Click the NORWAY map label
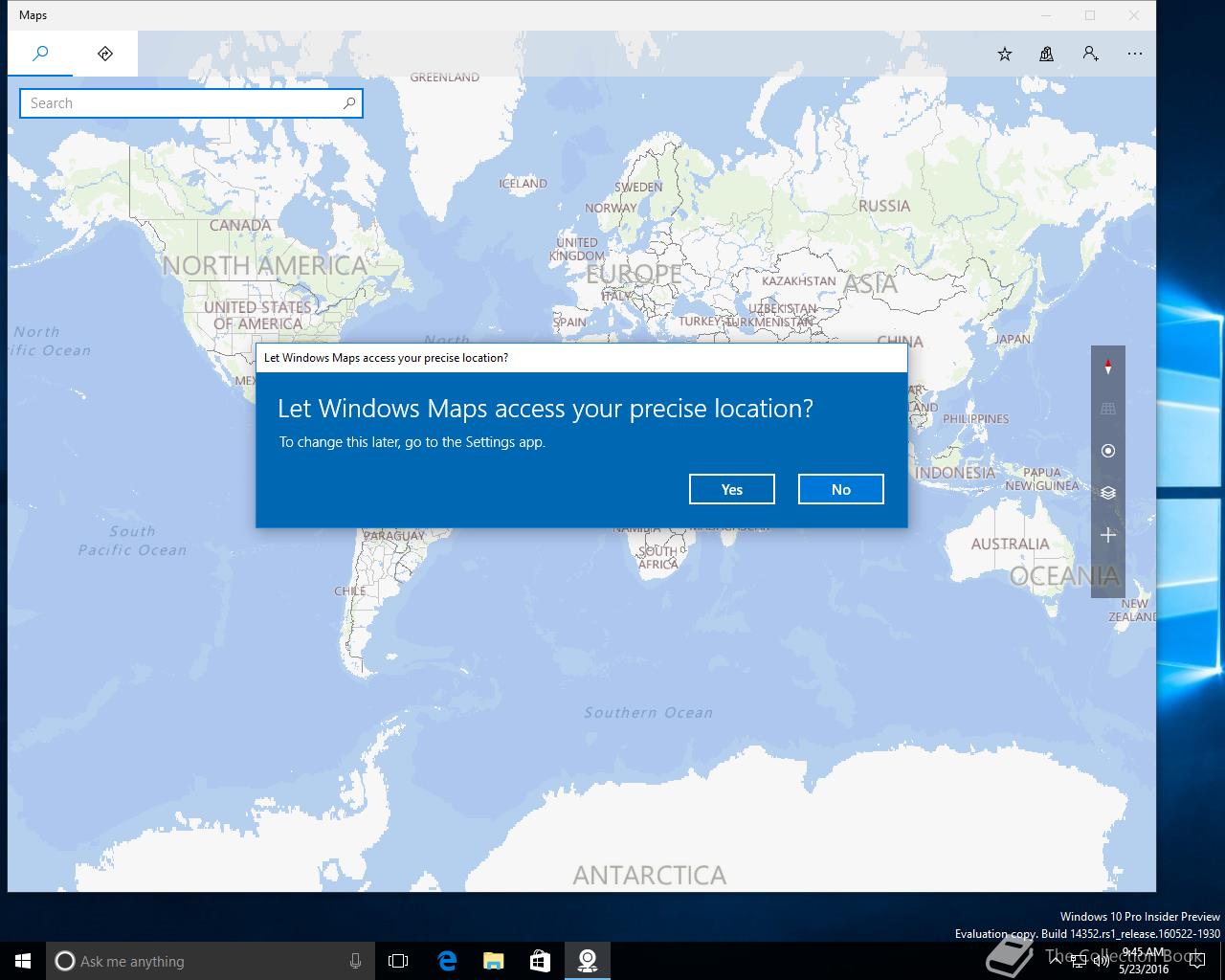1225x980 pixels. coord(611,208)
